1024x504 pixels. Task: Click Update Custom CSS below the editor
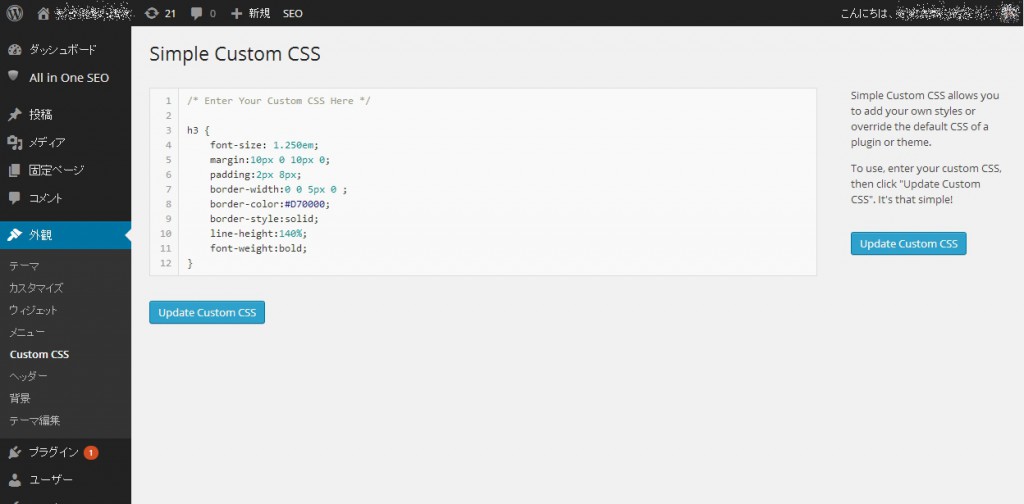(x=207, y=313)
